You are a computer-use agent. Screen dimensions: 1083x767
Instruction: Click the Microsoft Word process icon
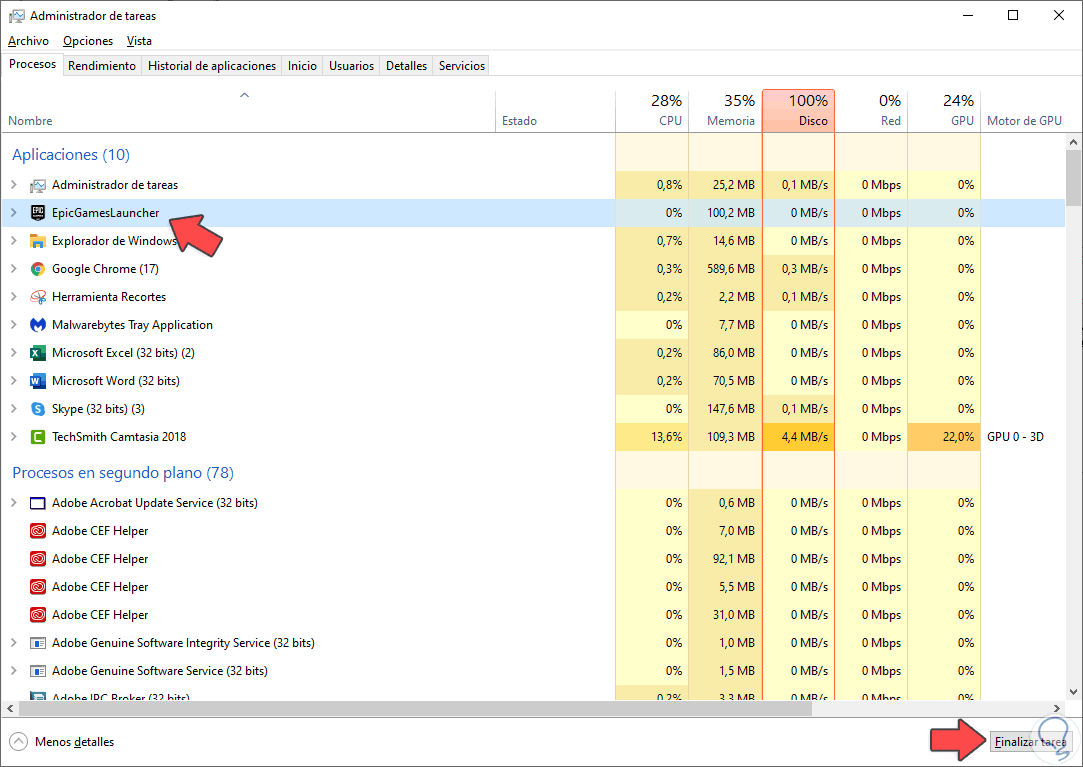click(38, 381)
